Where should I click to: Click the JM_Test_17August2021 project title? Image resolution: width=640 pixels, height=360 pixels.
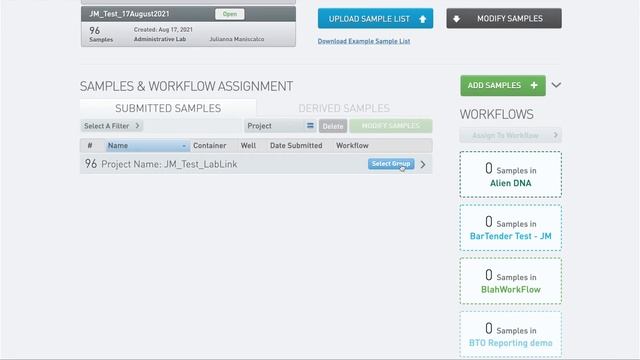129,14
